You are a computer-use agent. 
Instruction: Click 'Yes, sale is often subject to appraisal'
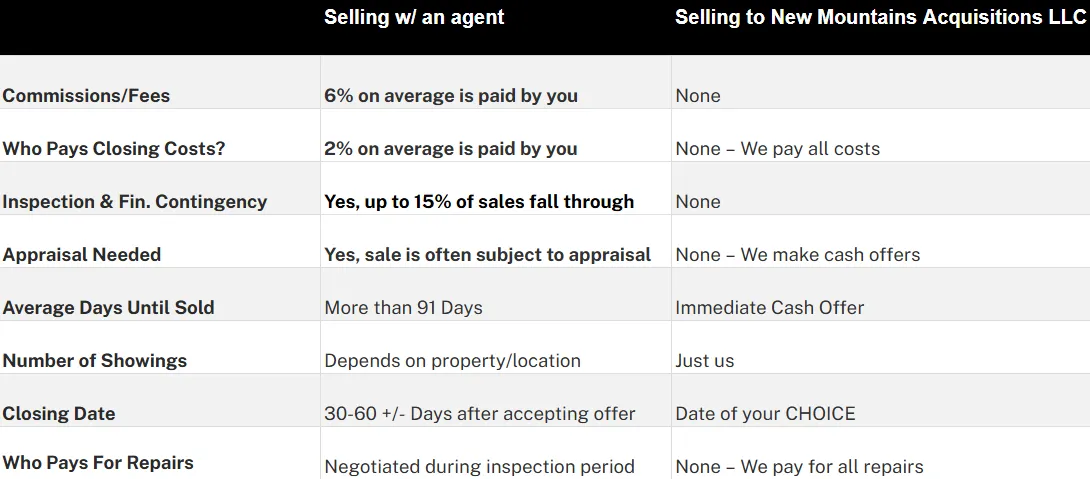tap(488, 255)
